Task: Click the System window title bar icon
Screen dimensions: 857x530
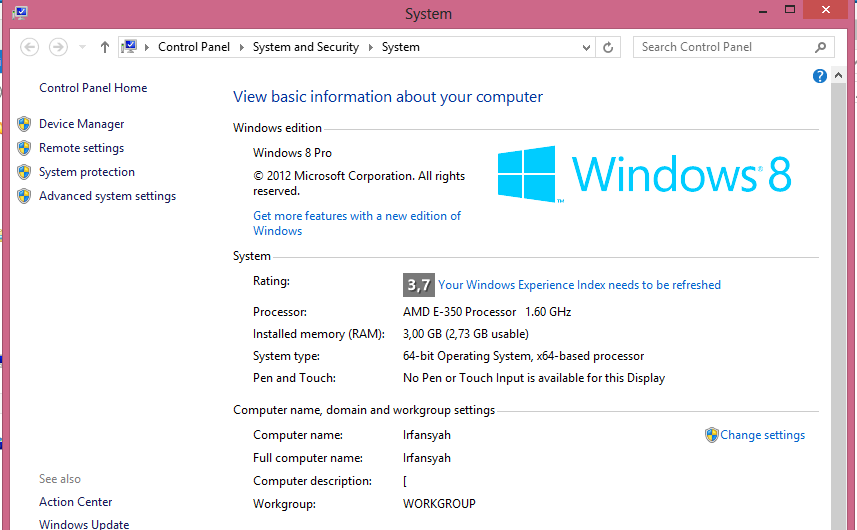Action: [20, 13]
